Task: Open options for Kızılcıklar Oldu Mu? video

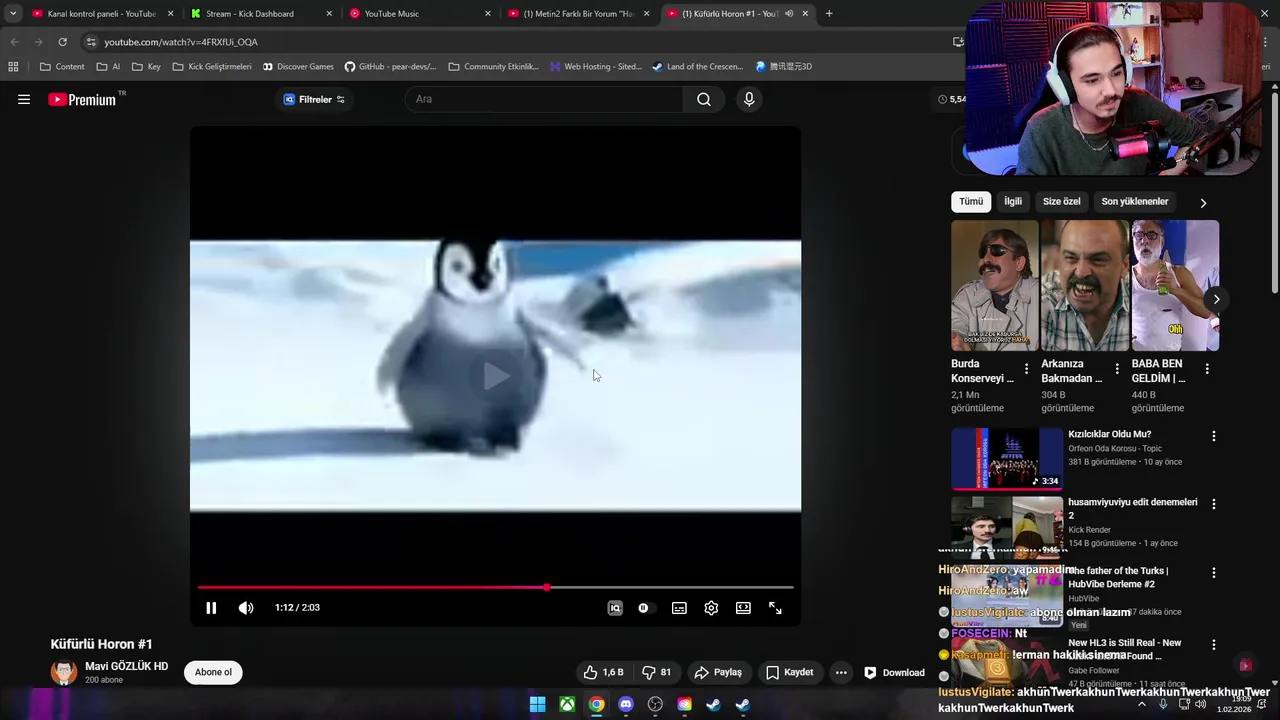Action: 1214,436
